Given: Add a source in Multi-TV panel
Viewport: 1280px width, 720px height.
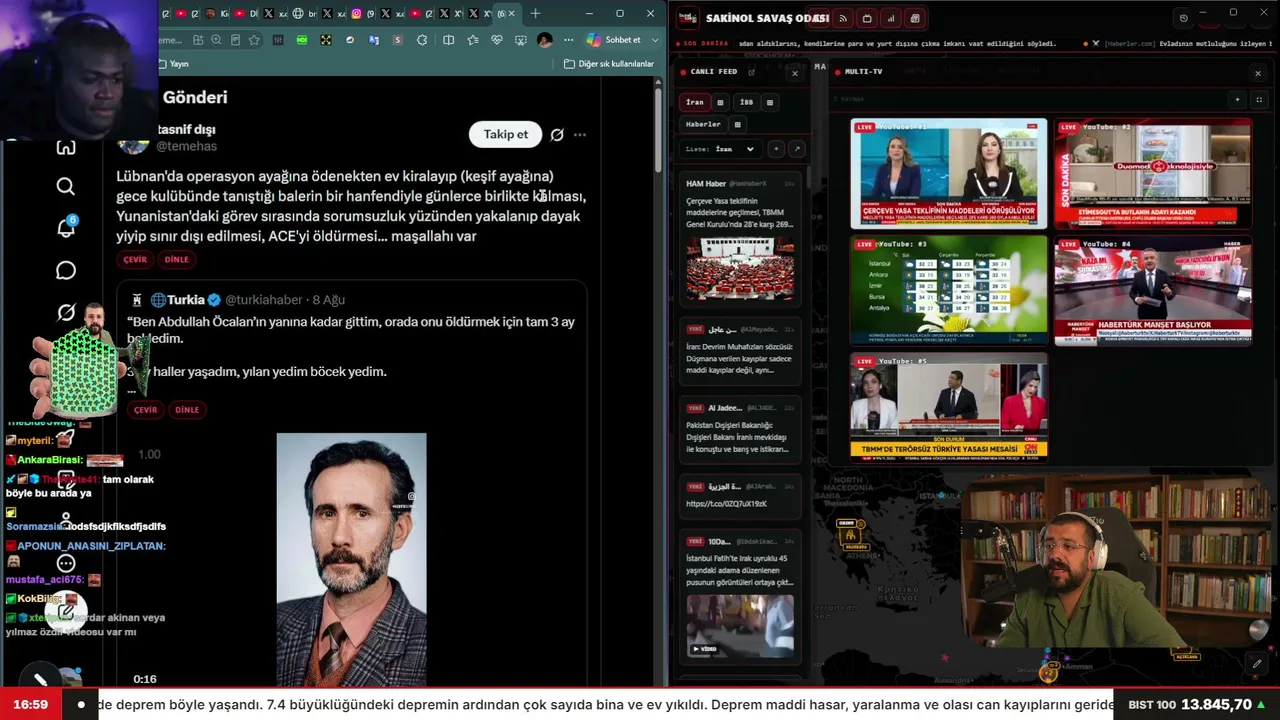Looking at the screenshot, I should 1237,99.
